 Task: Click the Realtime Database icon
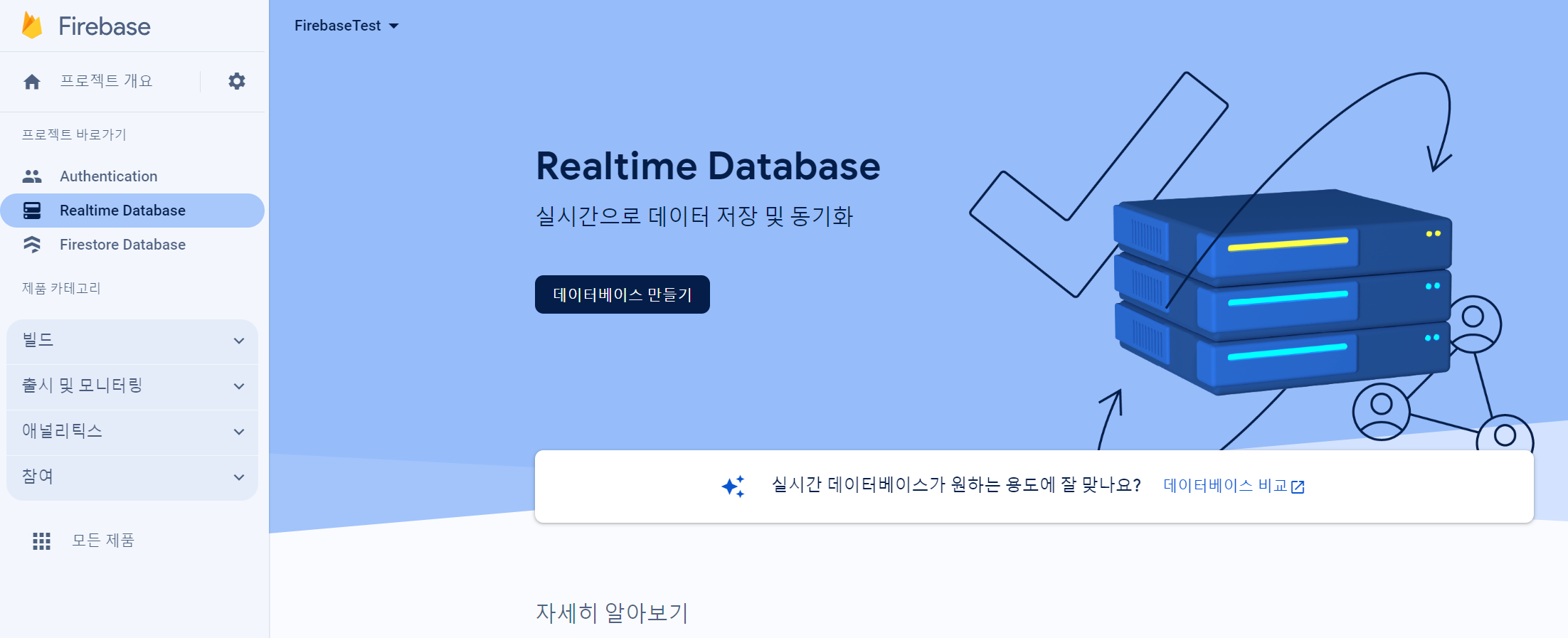pyautogui.click(x=32, y=211)
